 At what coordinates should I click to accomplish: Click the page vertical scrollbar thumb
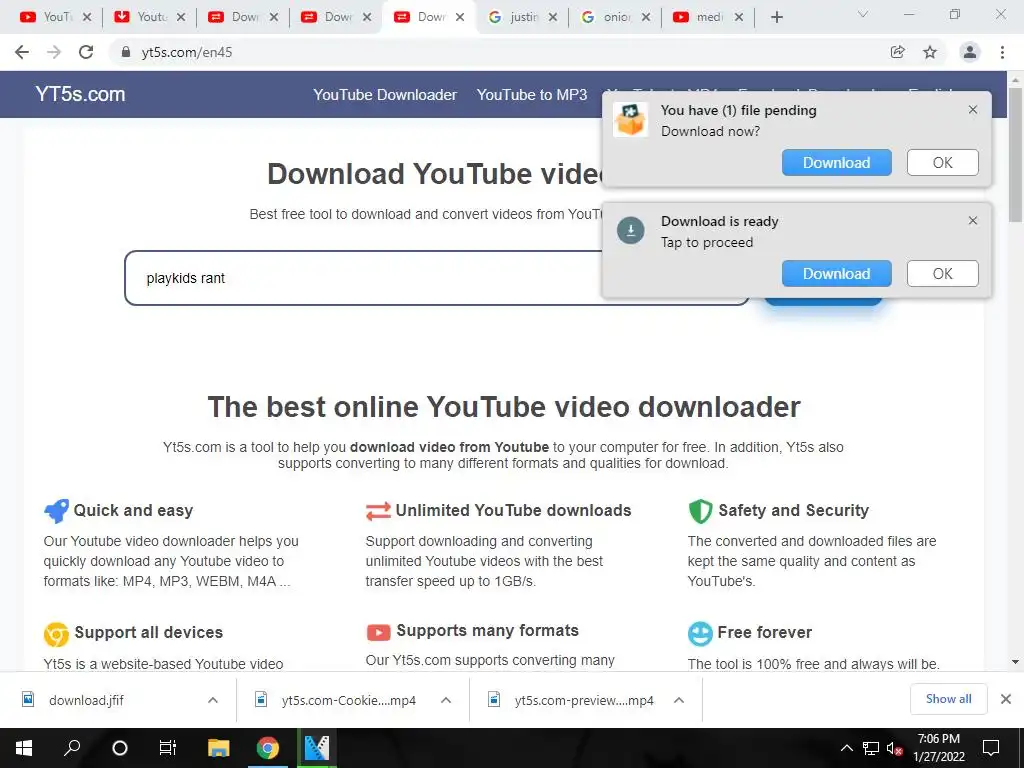tap(1016, 155)
